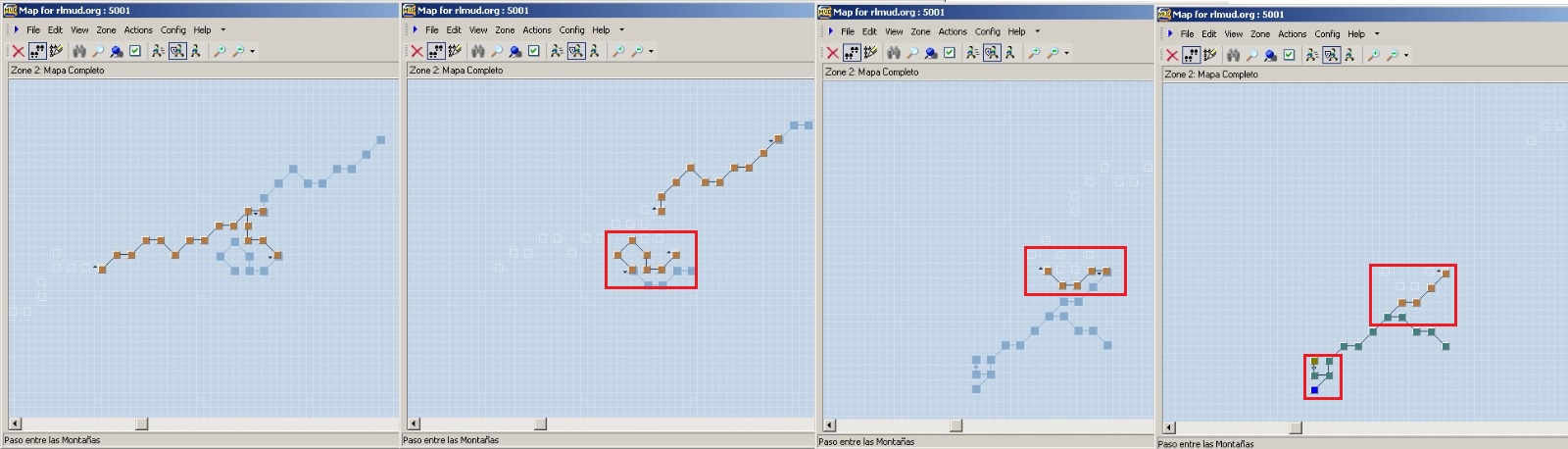Viewport: 1568px width, 449px height.
Task: Click the pencil edit icon in the fourth window
Action: pyautogui.click(x=1209, y=55)
